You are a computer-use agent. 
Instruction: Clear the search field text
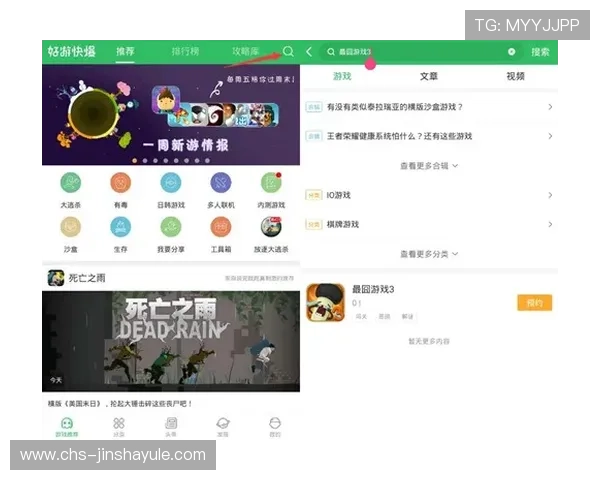511,52
